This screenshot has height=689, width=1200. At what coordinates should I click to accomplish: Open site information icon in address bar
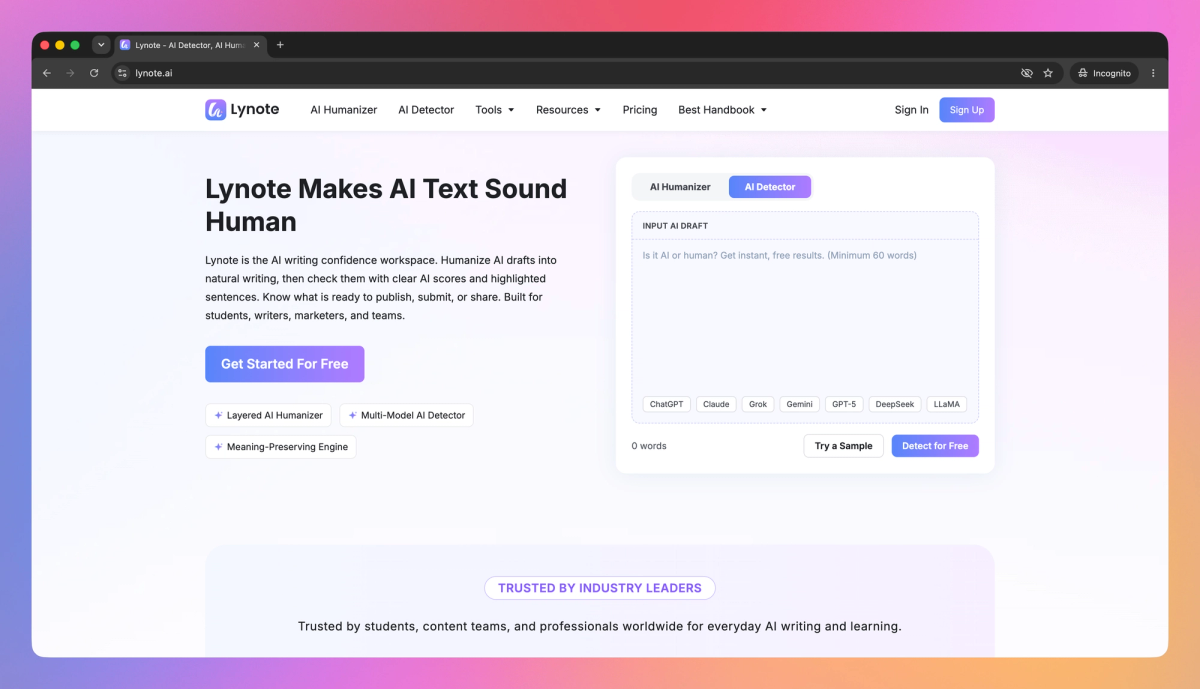point(122,73)
